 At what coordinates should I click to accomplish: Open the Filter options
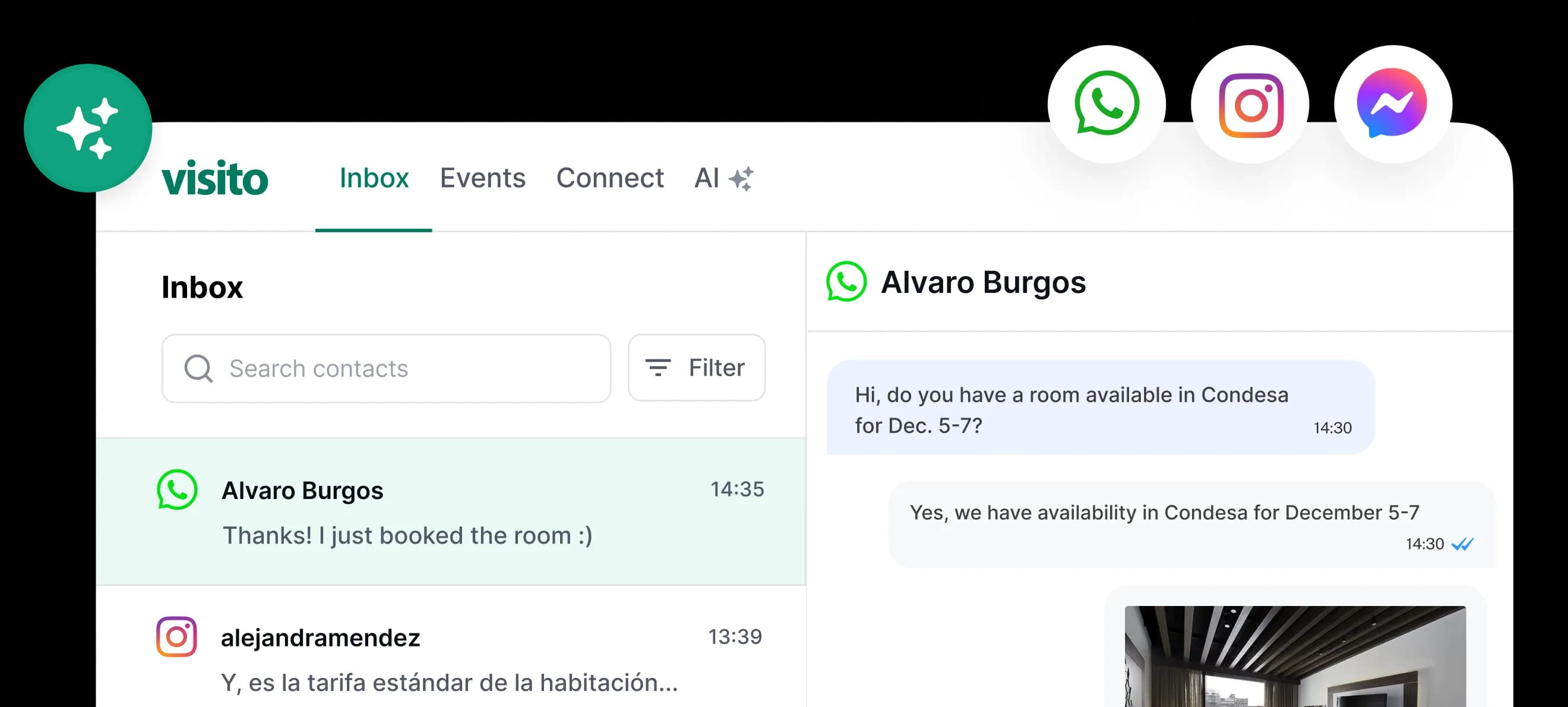696,368
